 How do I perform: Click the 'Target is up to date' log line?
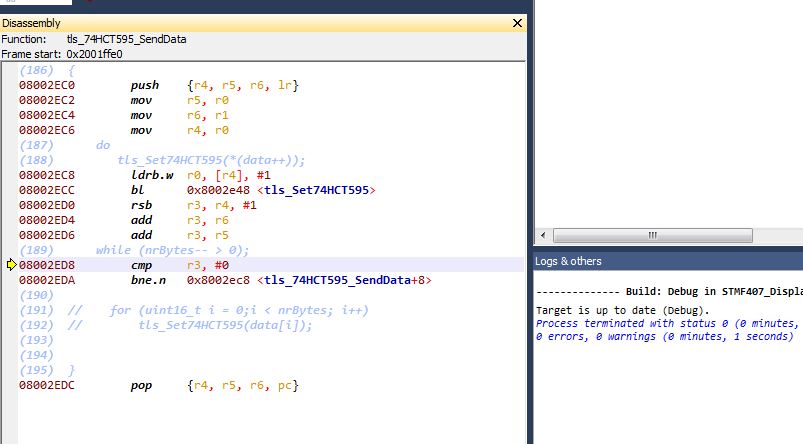tap(623, 310)
